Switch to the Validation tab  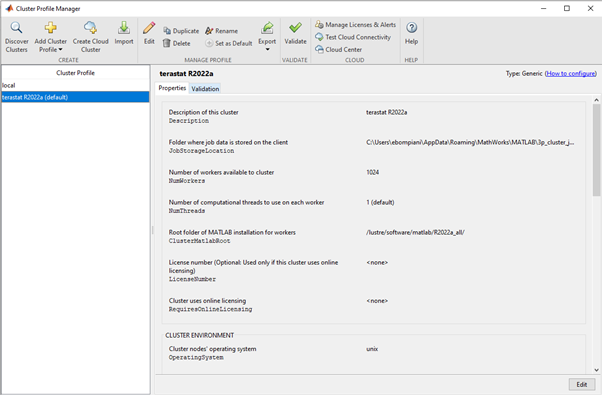pos(205,89)
